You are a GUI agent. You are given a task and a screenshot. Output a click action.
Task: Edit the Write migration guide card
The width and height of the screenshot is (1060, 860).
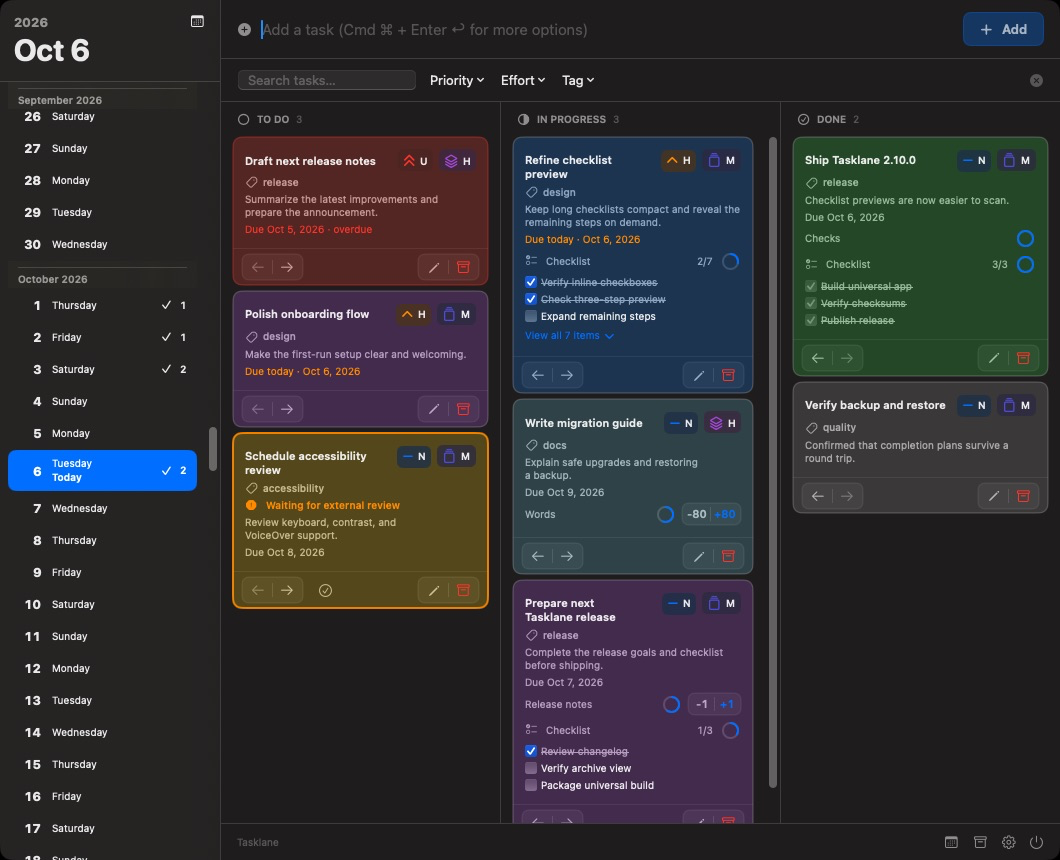pyautogui.click(x=699, y=556)
